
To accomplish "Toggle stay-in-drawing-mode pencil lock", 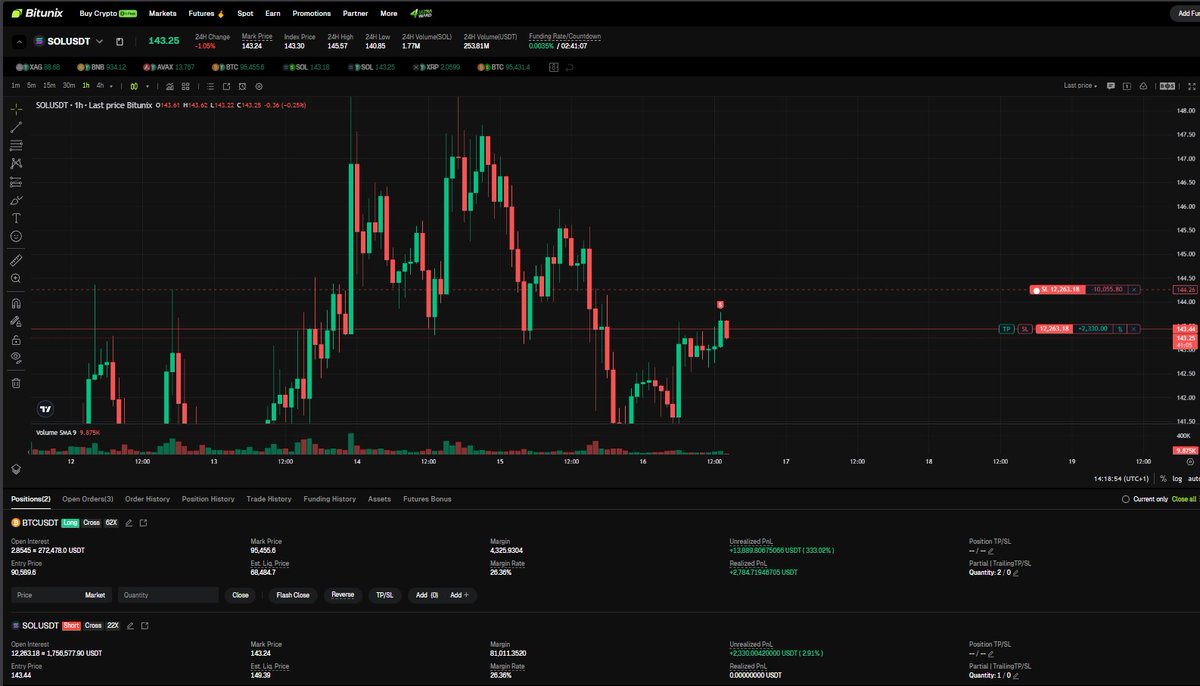I will [16, 322].
